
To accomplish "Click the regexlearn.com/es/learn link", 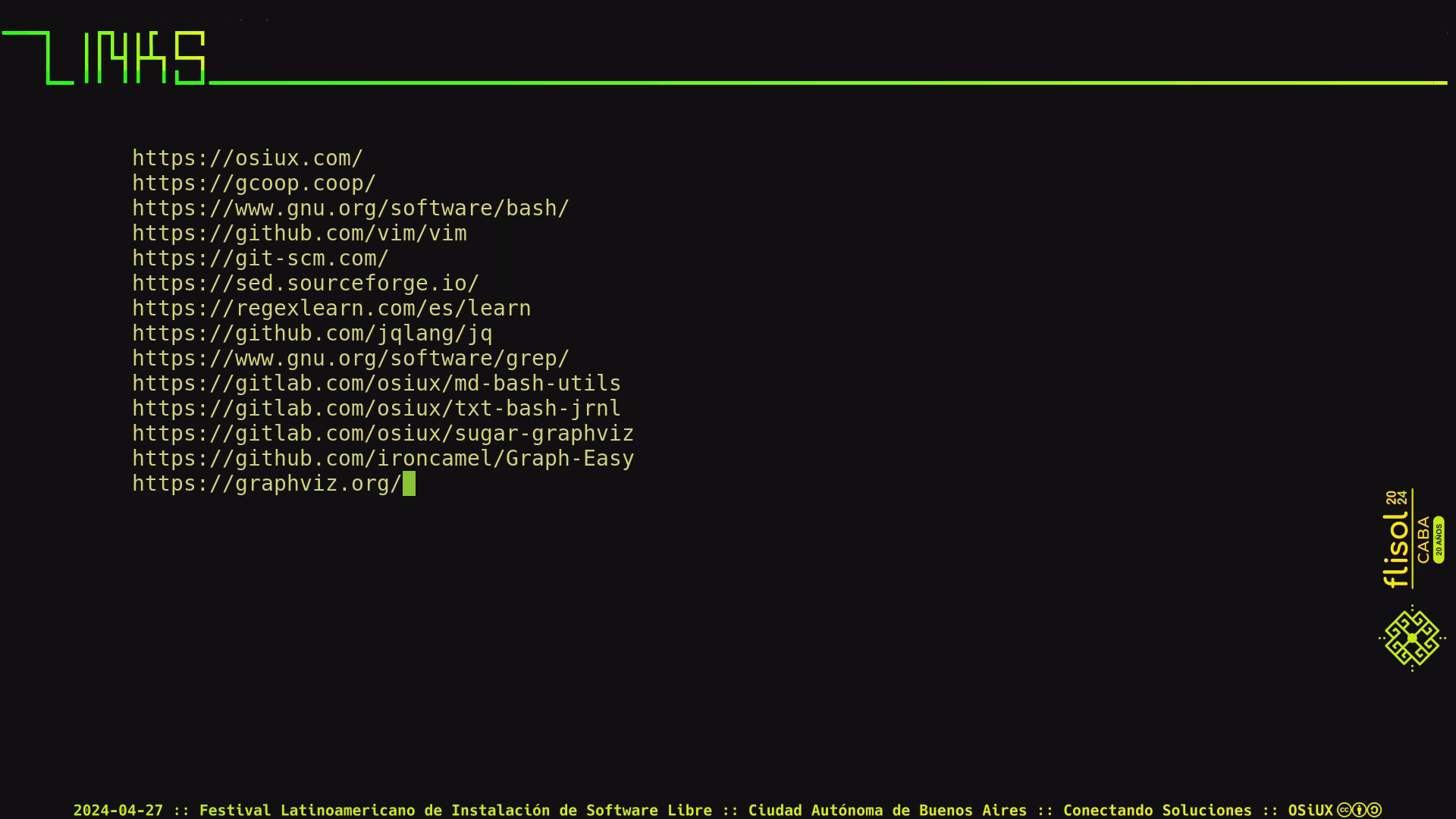I will [331, 309].
